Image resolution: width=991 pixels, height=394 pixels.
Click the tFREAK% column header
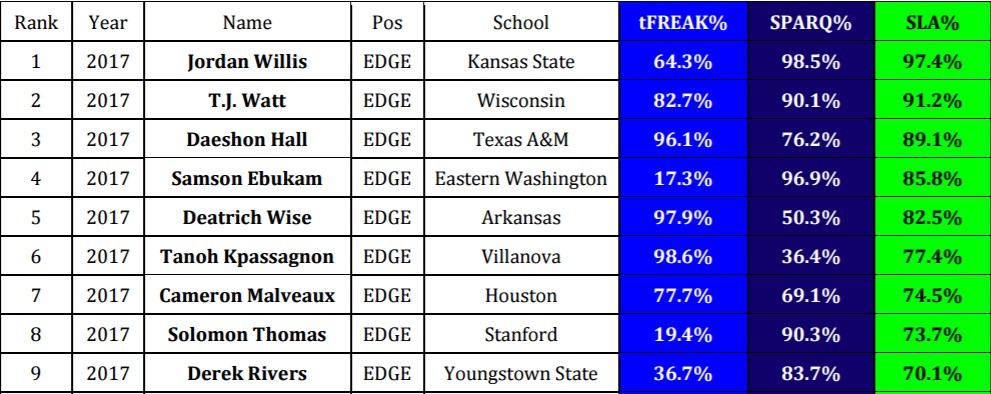(x=683, y=22)
